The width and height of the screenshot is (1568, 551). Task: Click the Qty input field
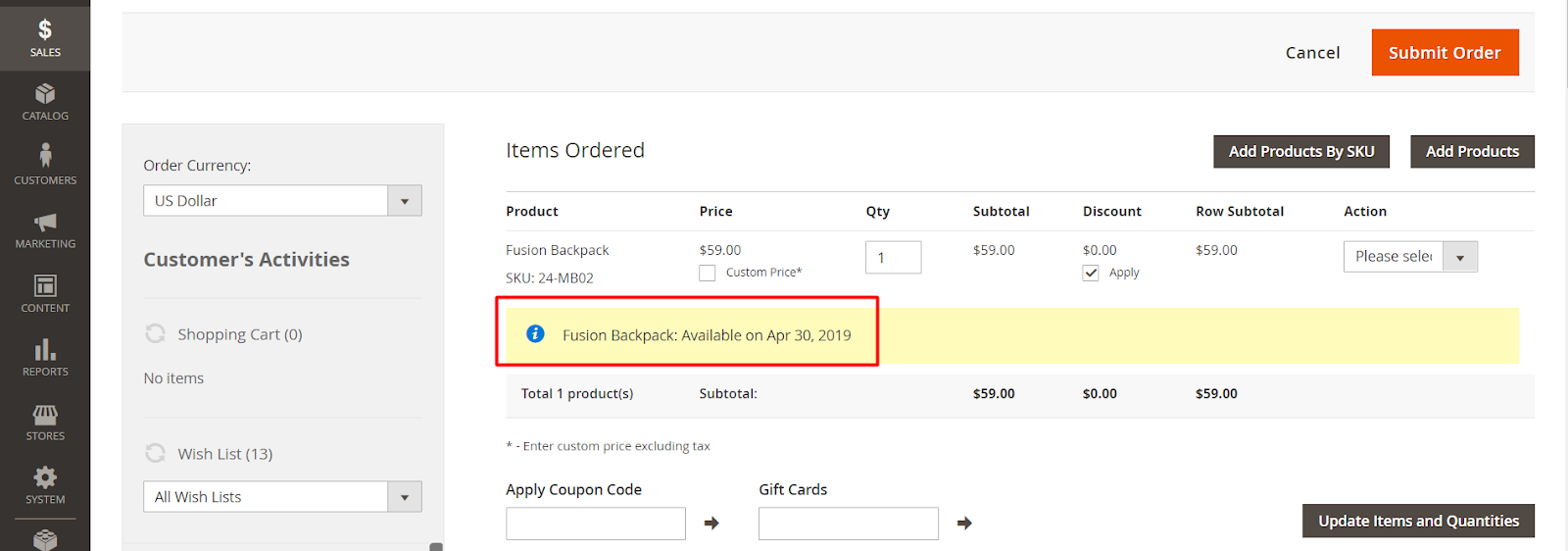[x=893, y=258]
